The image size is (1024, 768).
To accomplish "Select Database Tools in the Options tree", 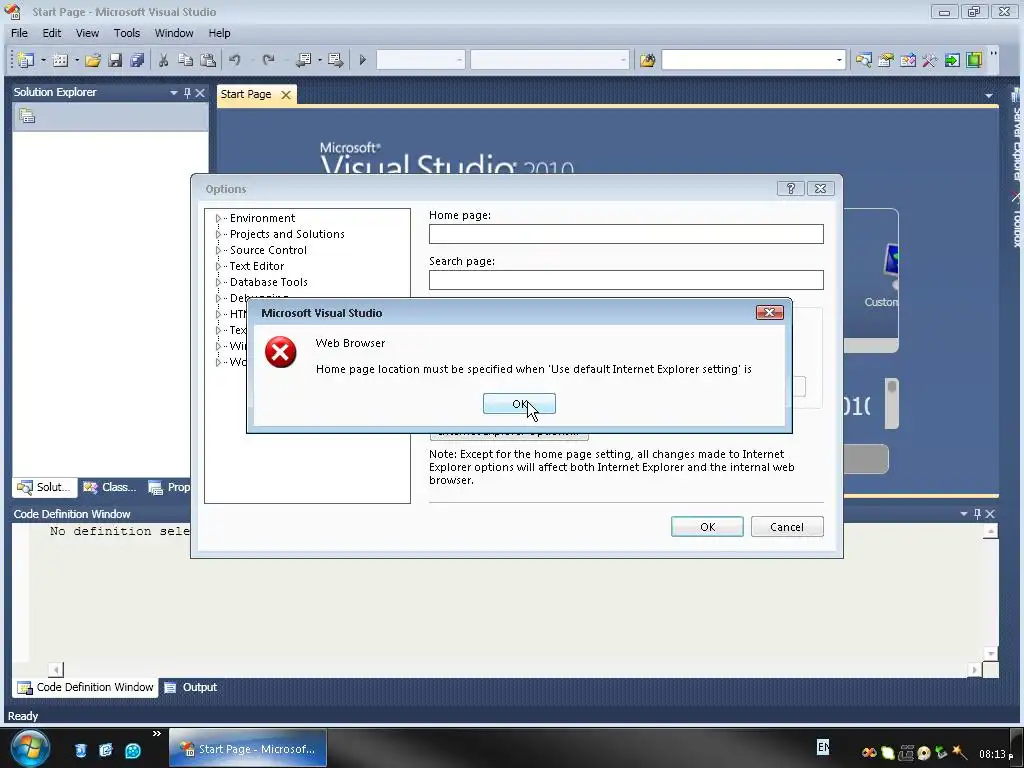I will click(x=268, y=282).
